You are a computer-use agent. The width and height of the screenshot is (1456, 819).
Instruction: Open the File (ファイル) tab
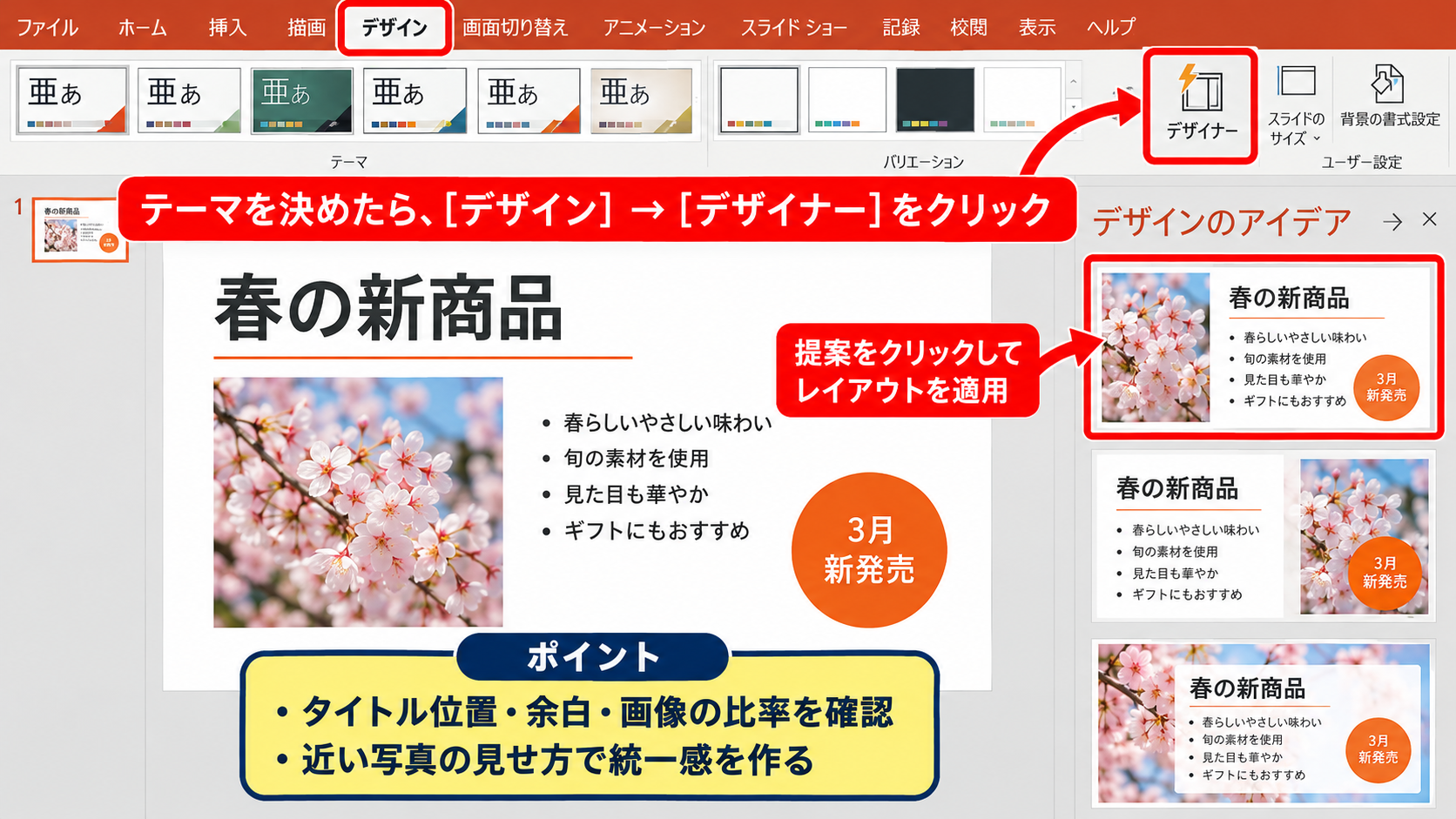click(47, 27)
